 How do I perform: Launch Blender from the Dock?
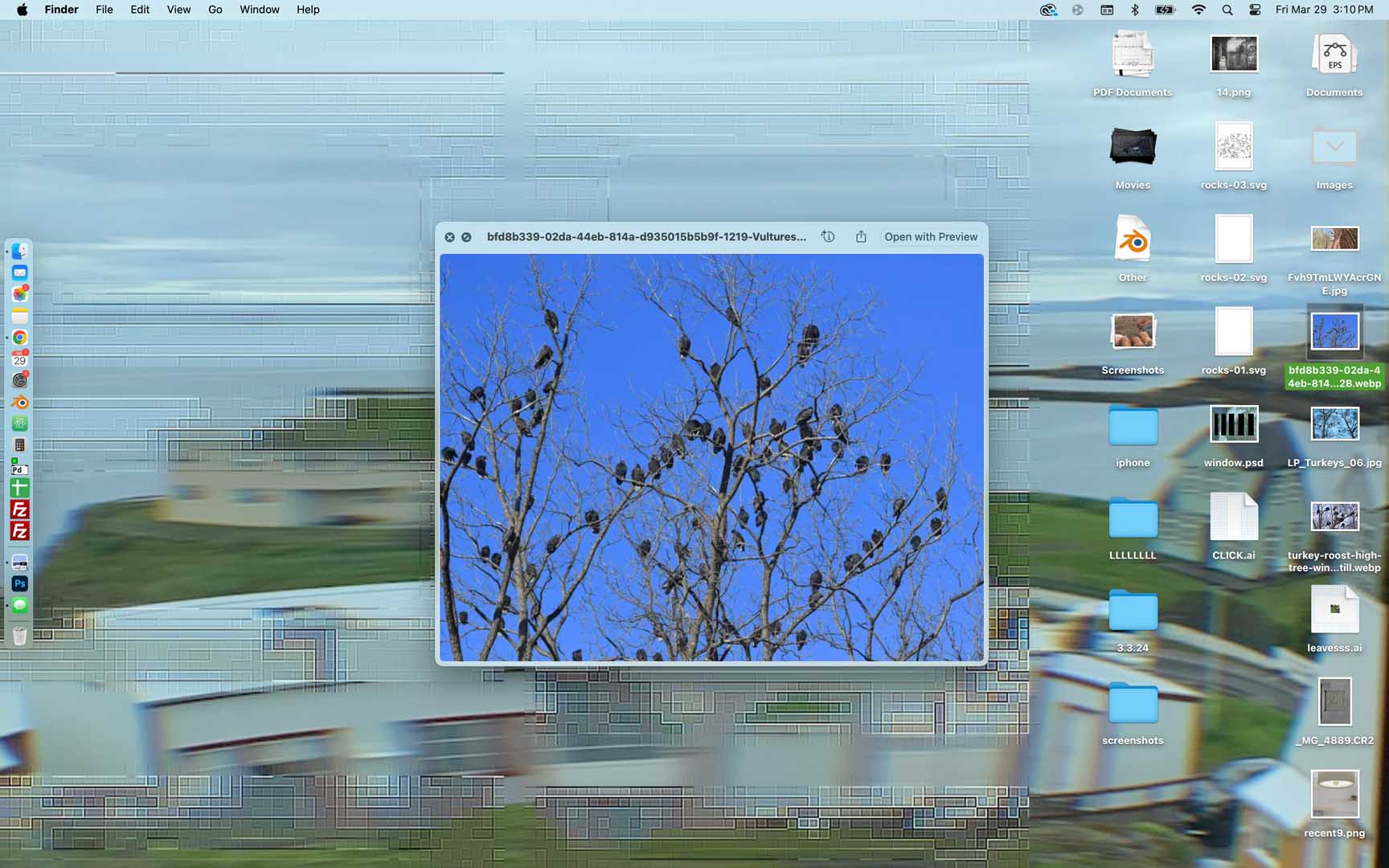click(20, 403)
